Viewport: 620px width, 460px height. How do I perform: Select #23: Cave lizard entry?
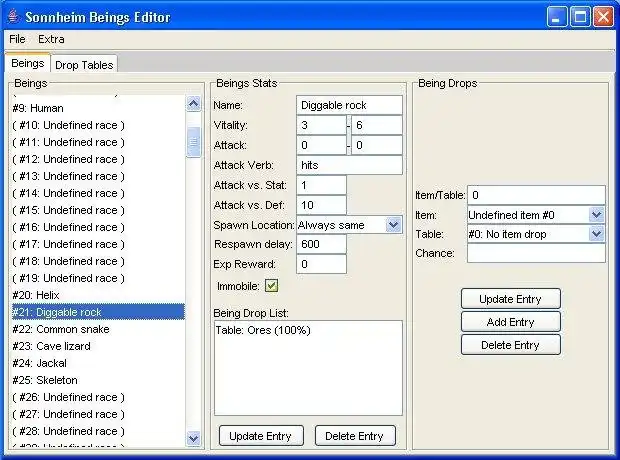98,346
